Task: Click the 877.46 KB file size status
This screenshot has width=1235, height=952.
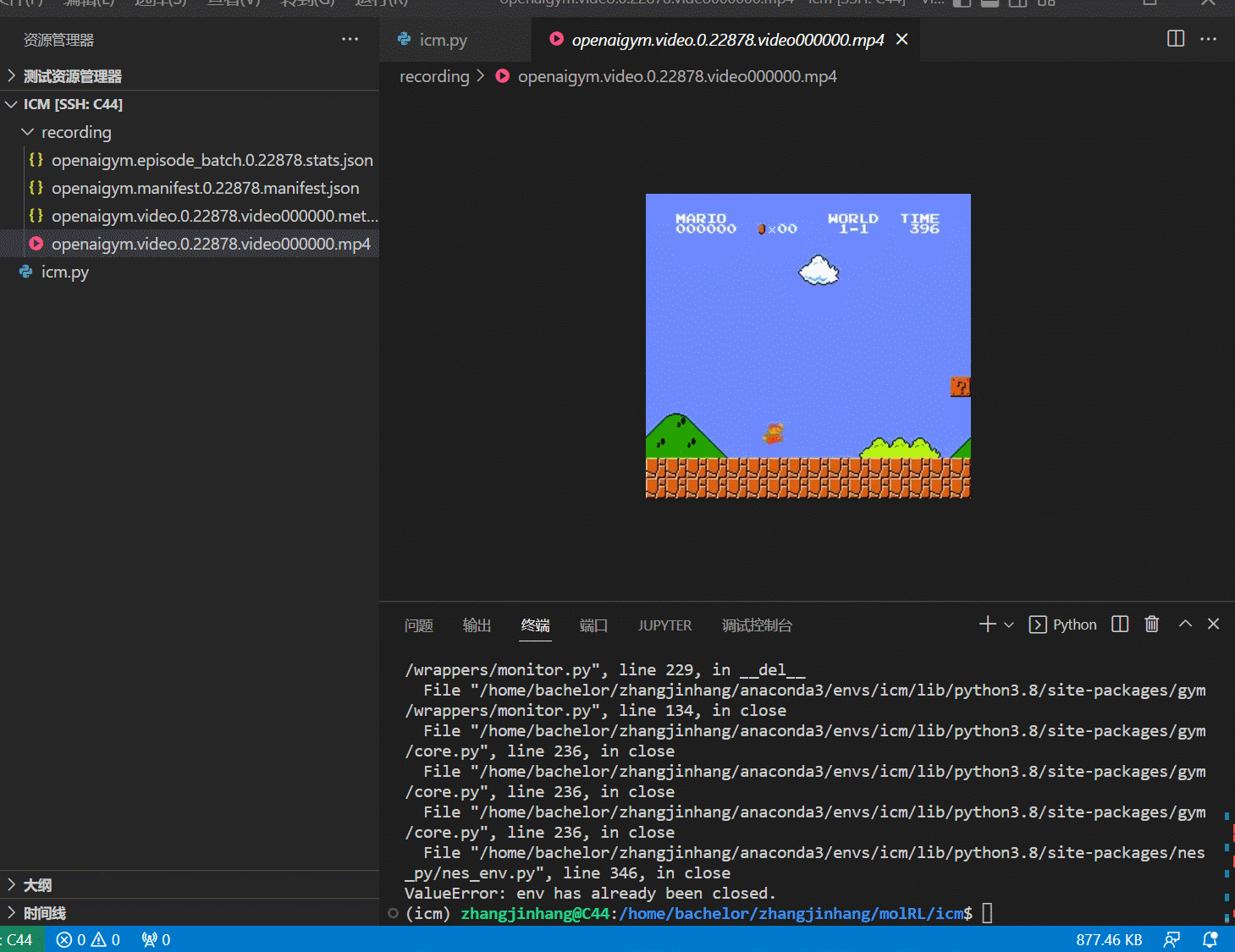Action: pos(1109,939)
